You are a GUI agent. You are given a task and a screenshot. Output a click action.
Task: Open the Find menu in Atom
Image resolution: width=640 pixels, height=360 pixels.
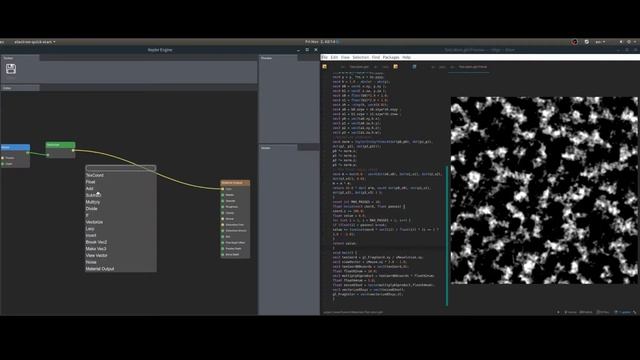tap(376, 58)
